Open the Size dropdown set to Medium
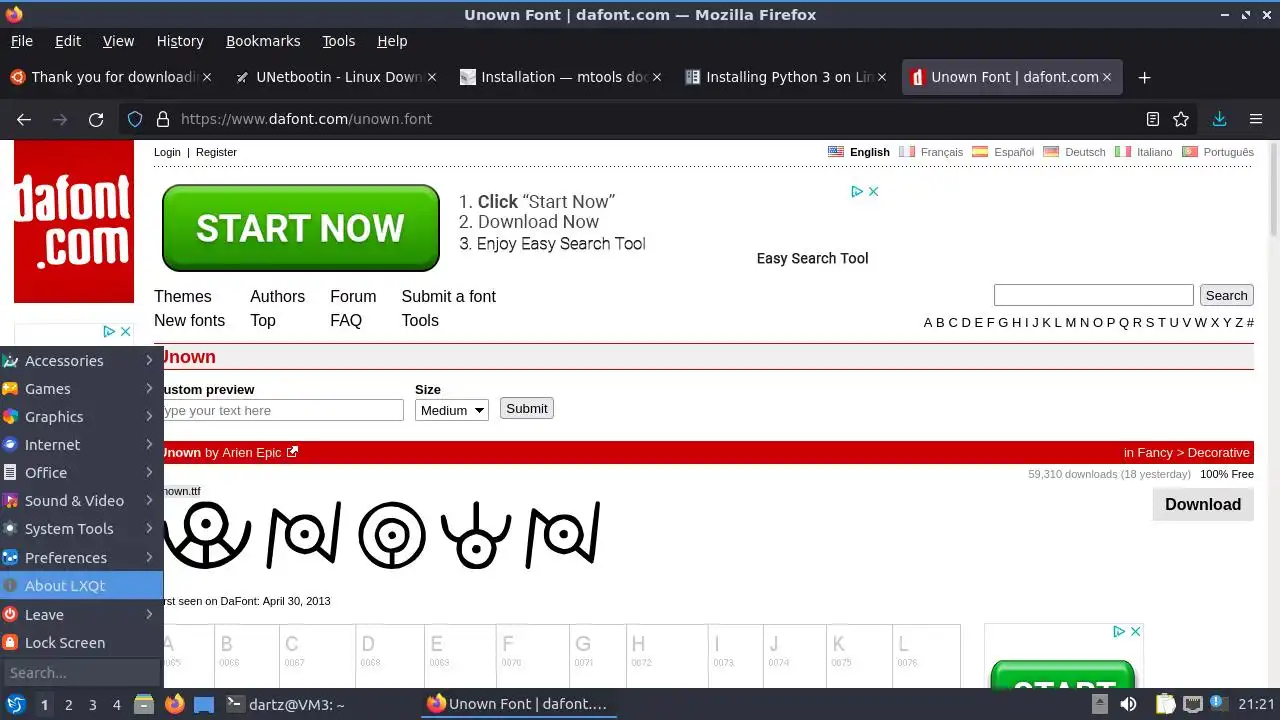1280x720 pixels. [452, 410]
